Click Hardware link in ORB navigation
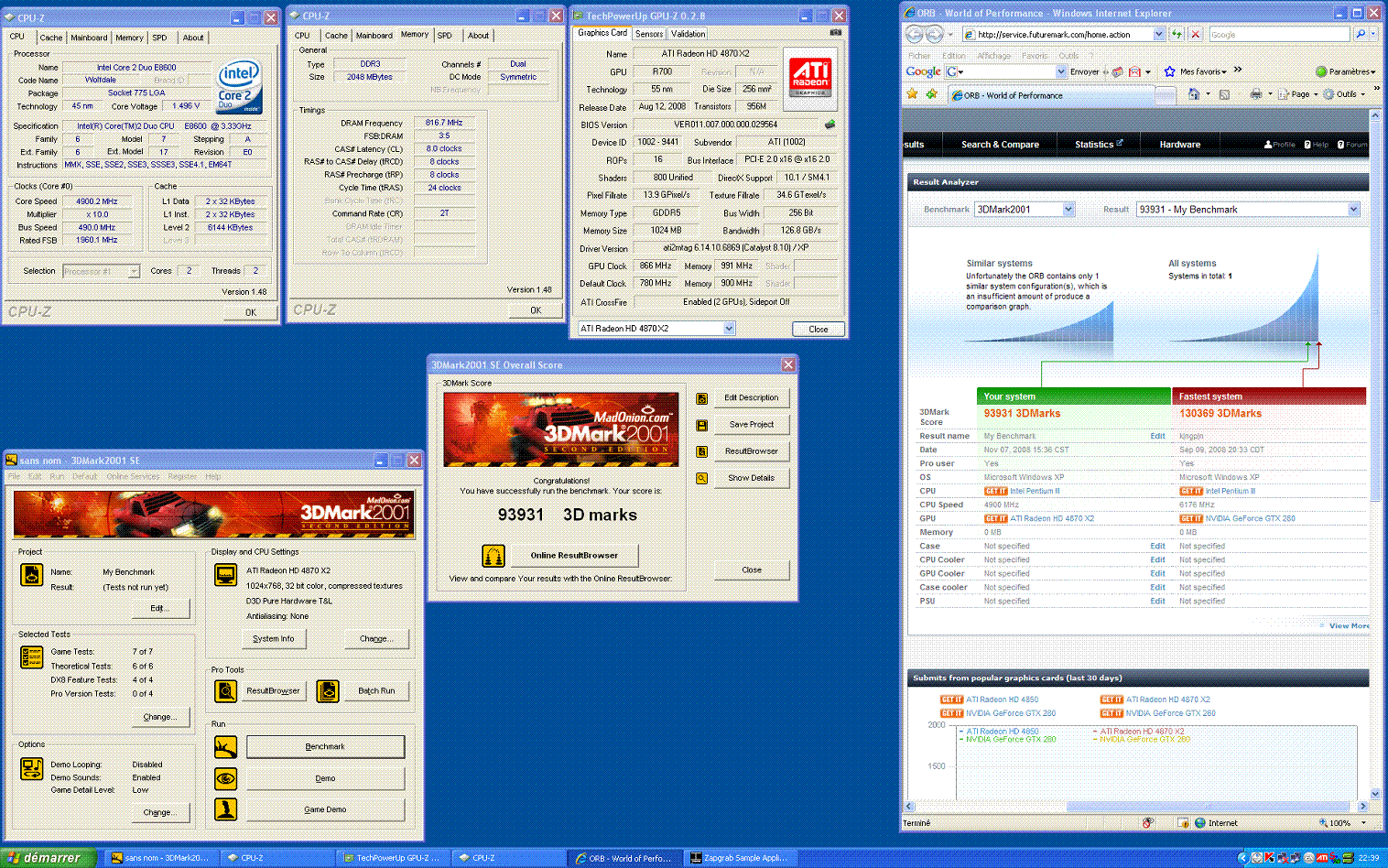Viewport: 1388px width, 868px height. tap(1179, 145)
